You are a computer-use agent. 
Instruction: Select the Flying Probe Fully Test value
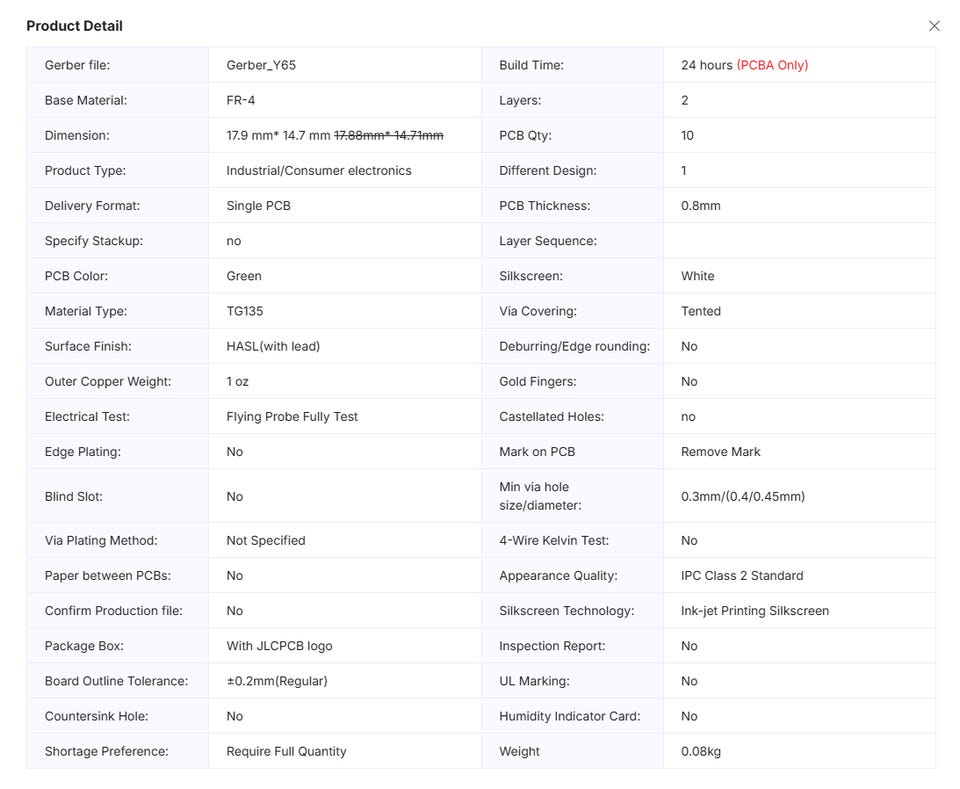[292, 417]
